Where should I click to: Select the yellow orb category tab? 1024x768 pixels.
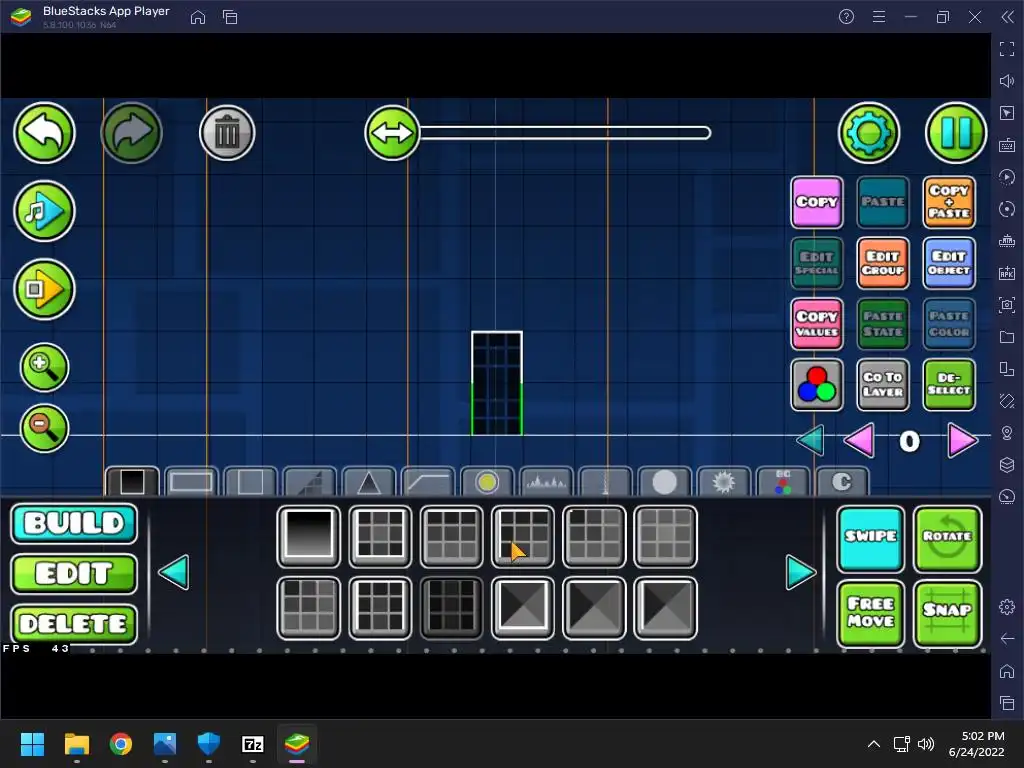tap(487, 482)
